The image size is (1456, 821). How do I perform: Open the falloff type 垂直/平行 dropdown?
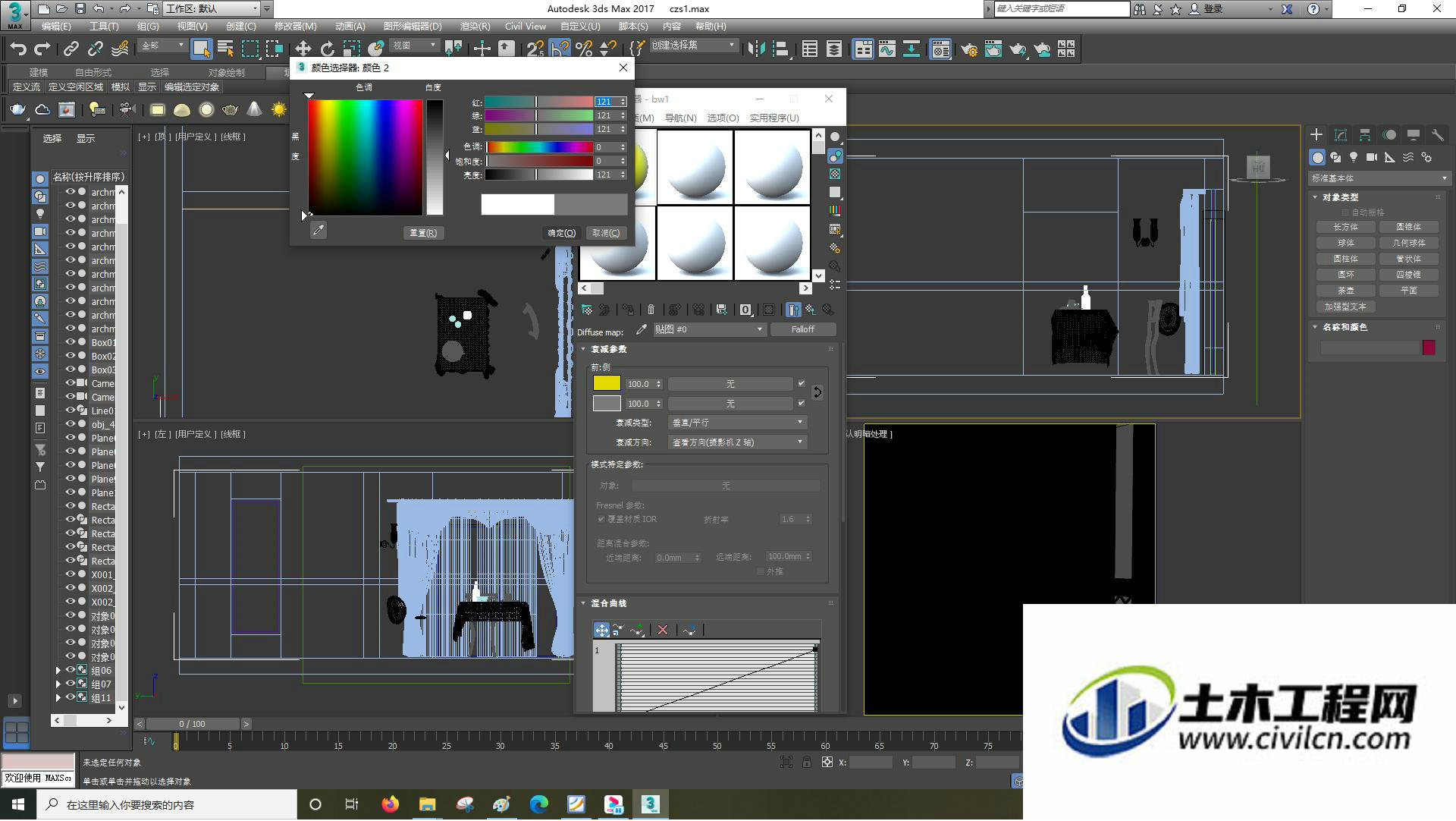point(738,423)
